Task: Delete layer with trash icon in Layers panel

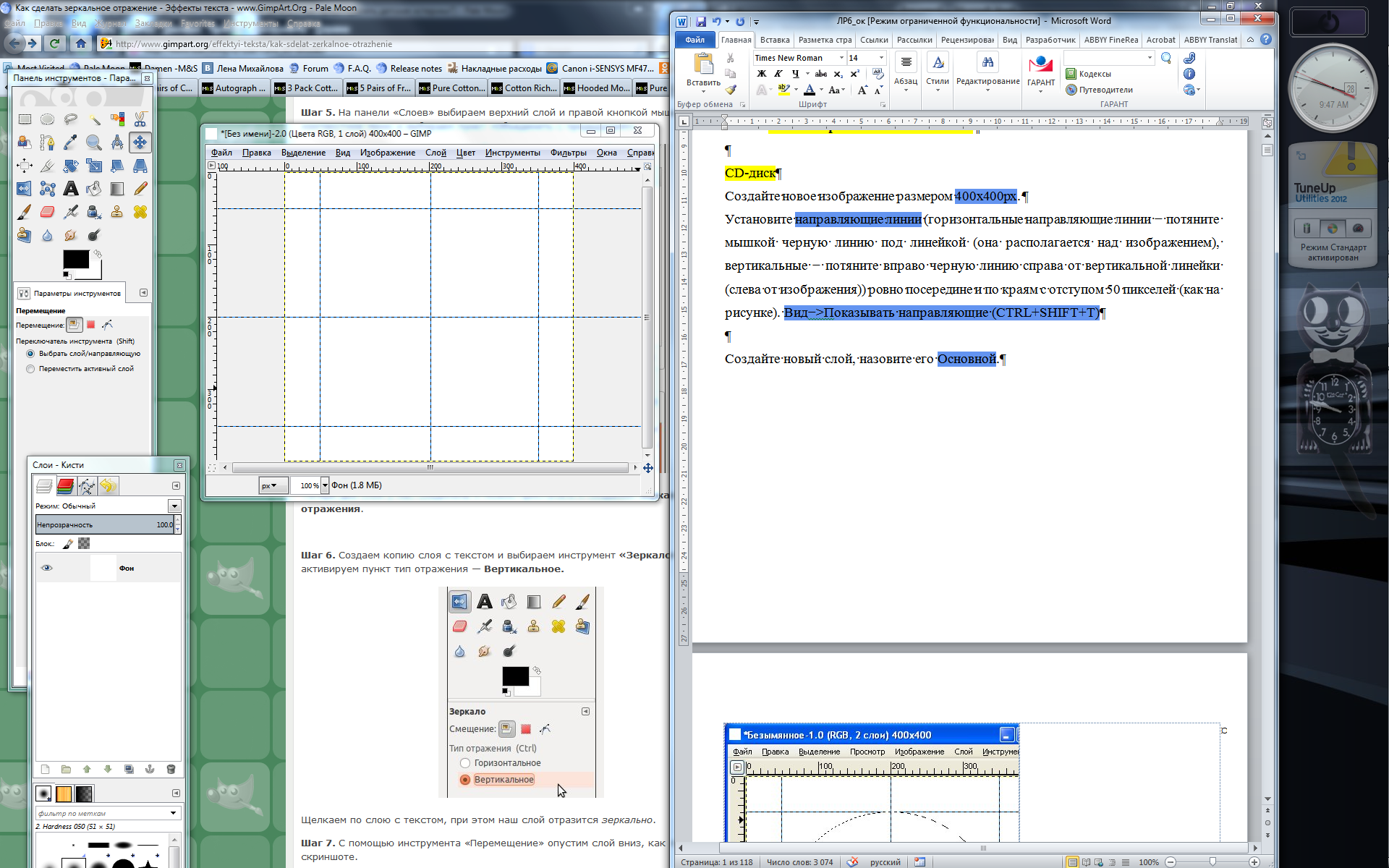Action: tap(171, 769)
